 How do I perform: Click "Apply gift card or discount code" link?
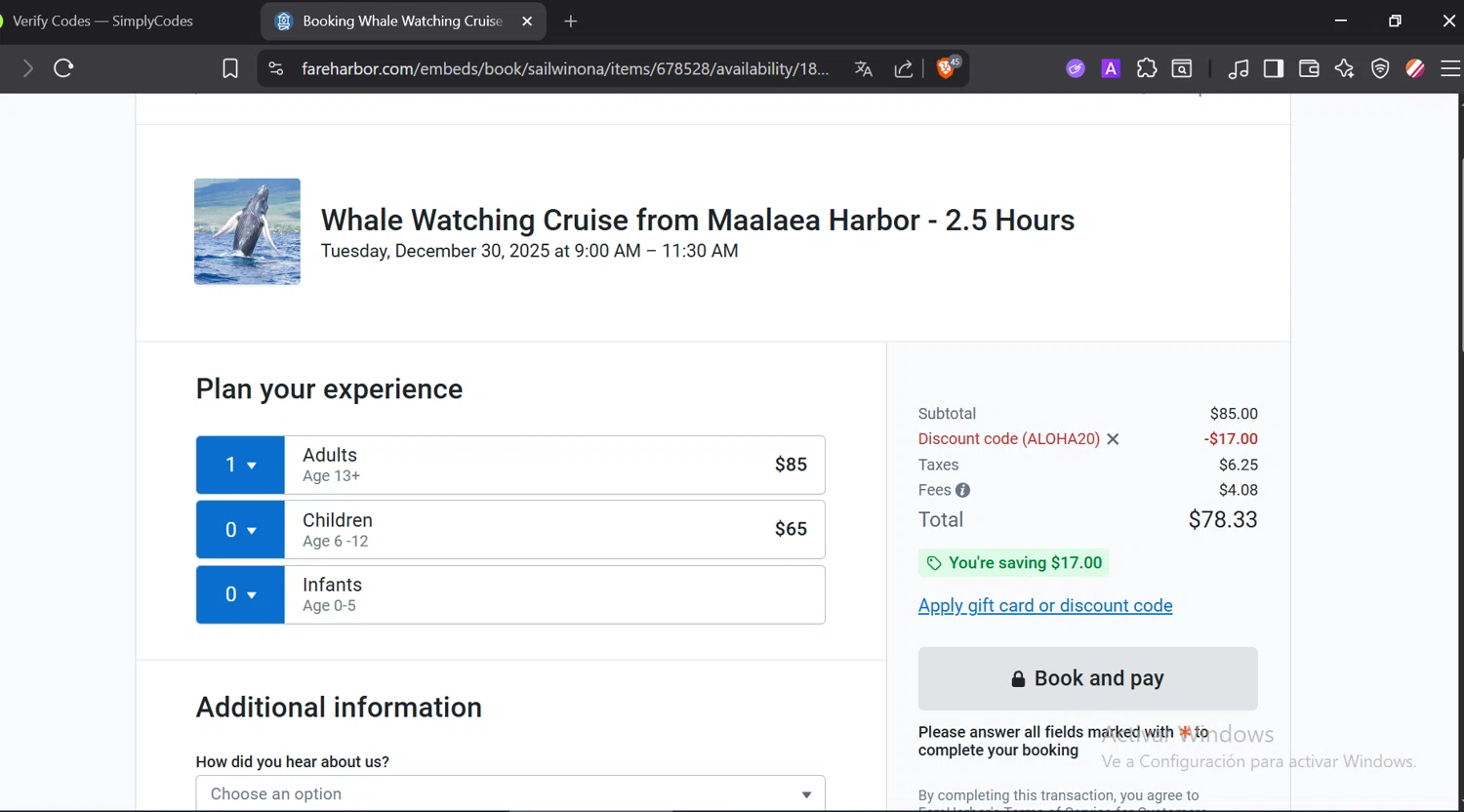pos(1045,605)
